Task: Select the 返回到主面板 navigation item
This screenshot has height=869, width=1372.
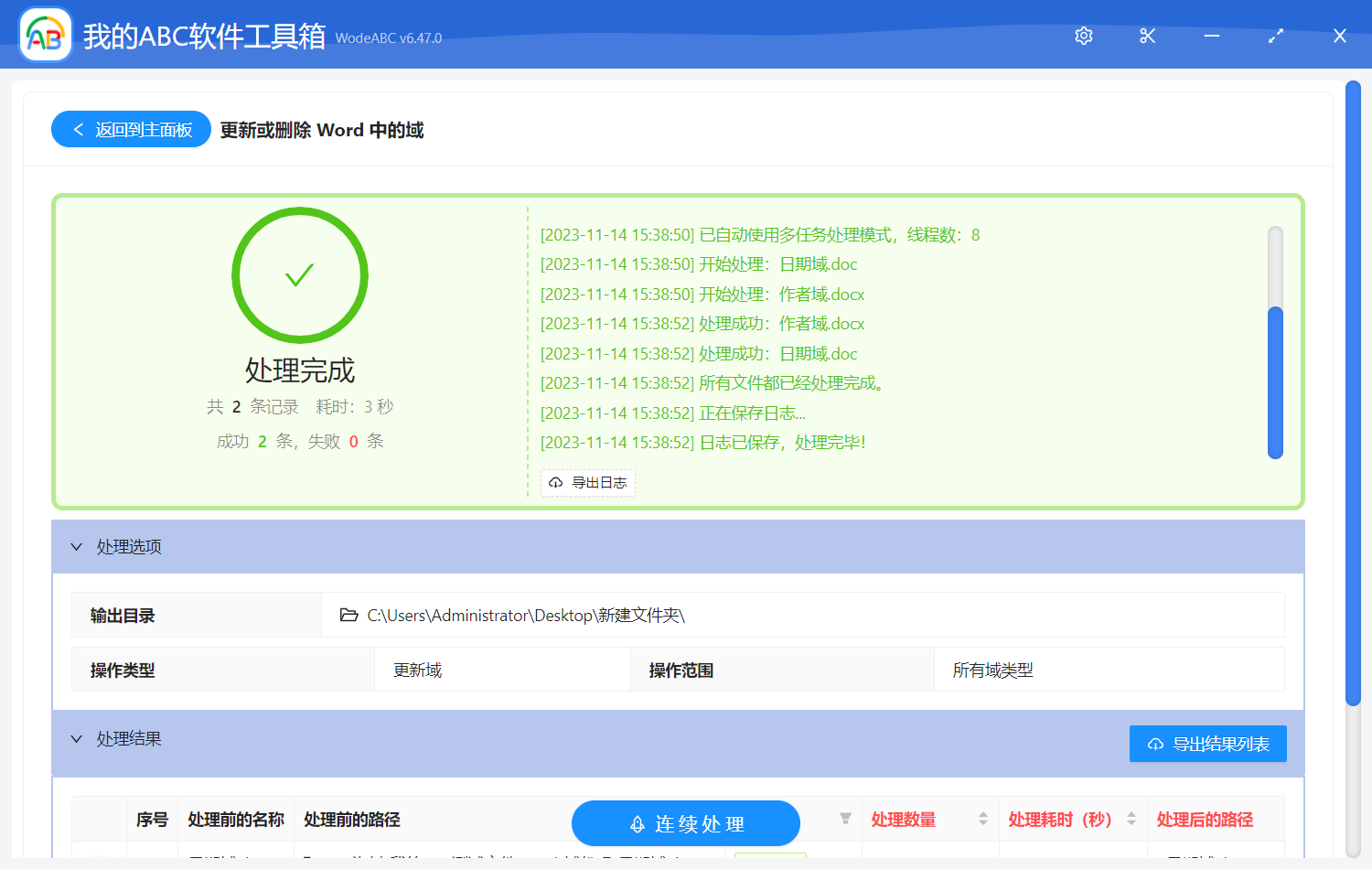Action: tap(130, 129)
